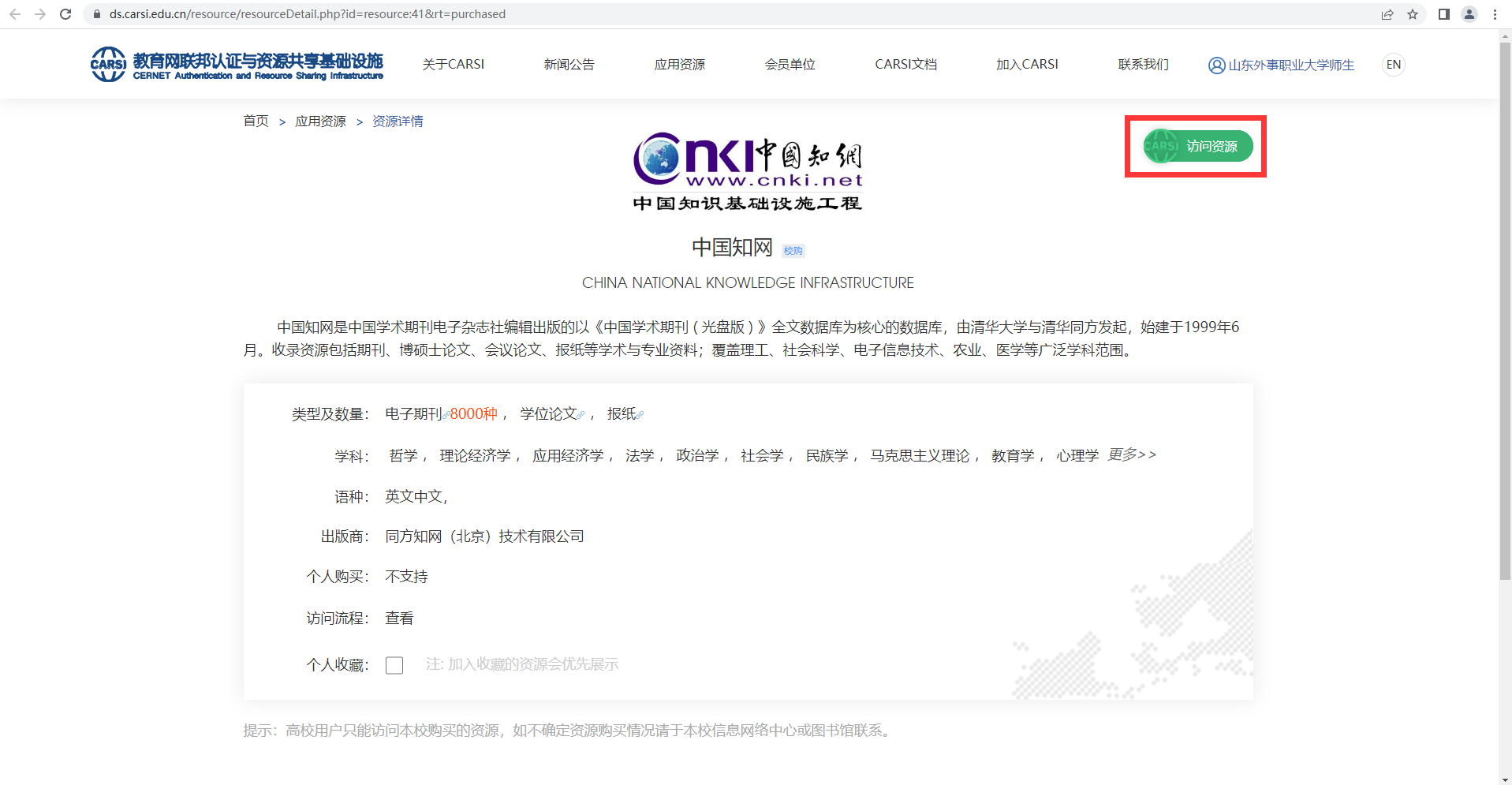Click browser forward arrow
Image resolution: width=1512 pixels, height=785 pixels.
[x=40, y=14]
